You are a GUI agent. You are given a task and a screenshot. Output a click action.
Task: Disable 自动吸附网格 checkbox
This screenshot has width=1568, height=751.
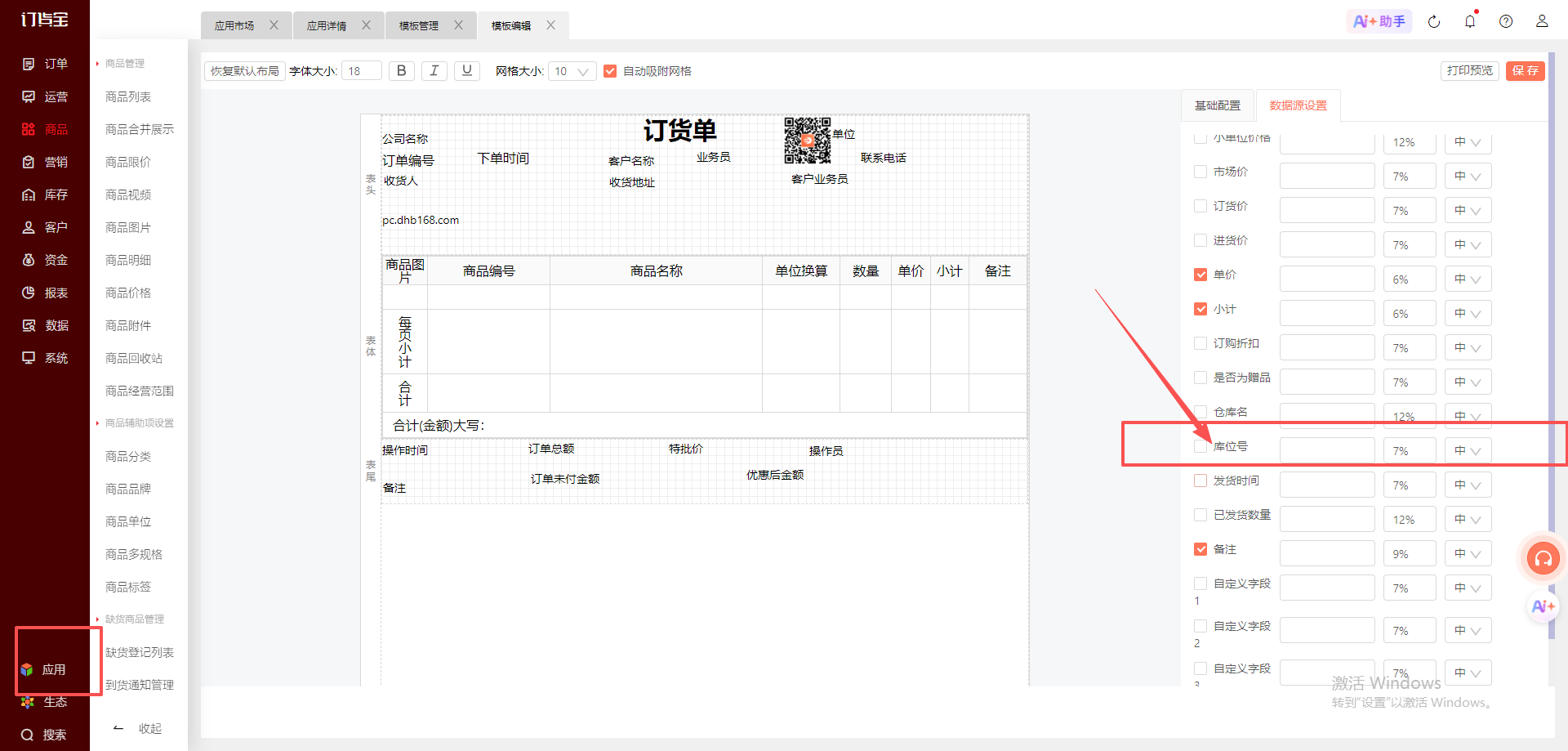point(610,71)
